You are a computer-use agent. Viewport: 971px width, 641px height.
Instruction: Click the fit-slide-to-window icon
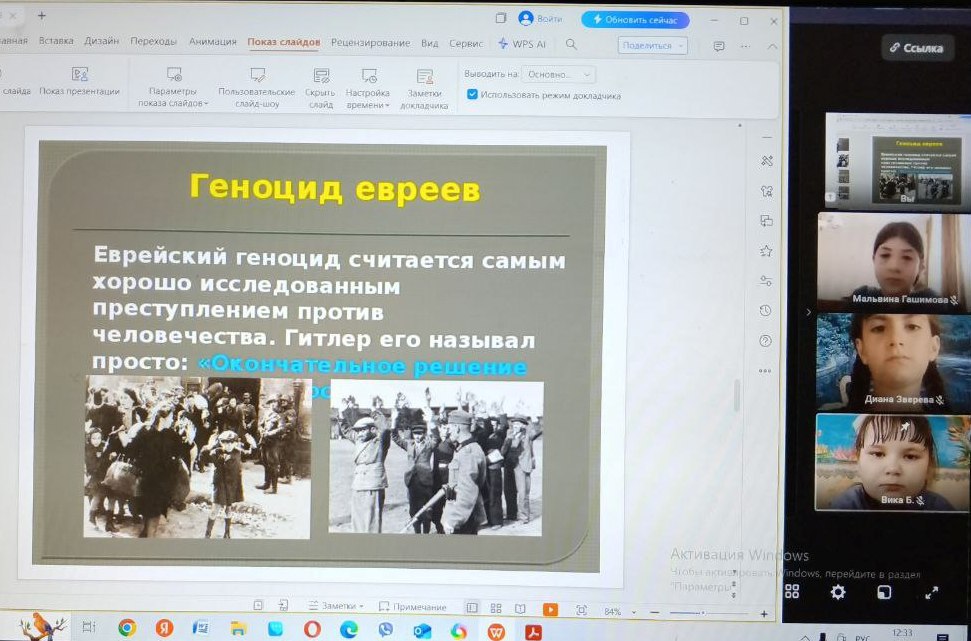click(x=581, y=610)
